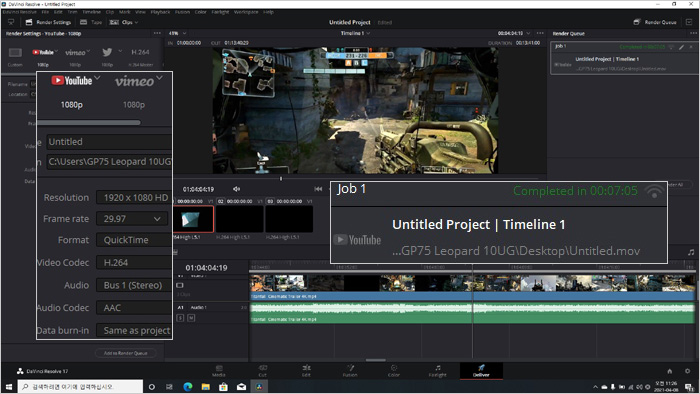Open the File menu

point(45,12)
